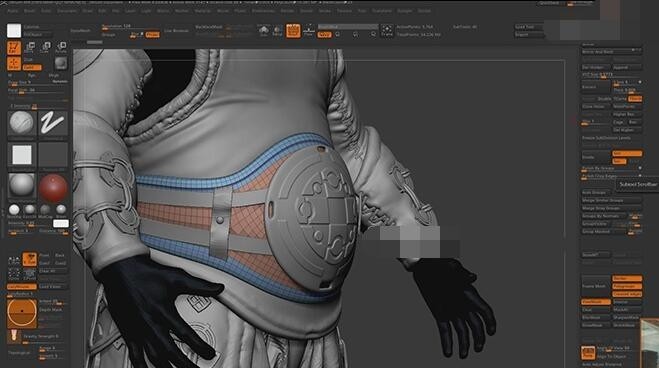This screenshot has height=368, width=659.
Task: Adjust the Z Intensity slider
Action: (x=38, y=107)
